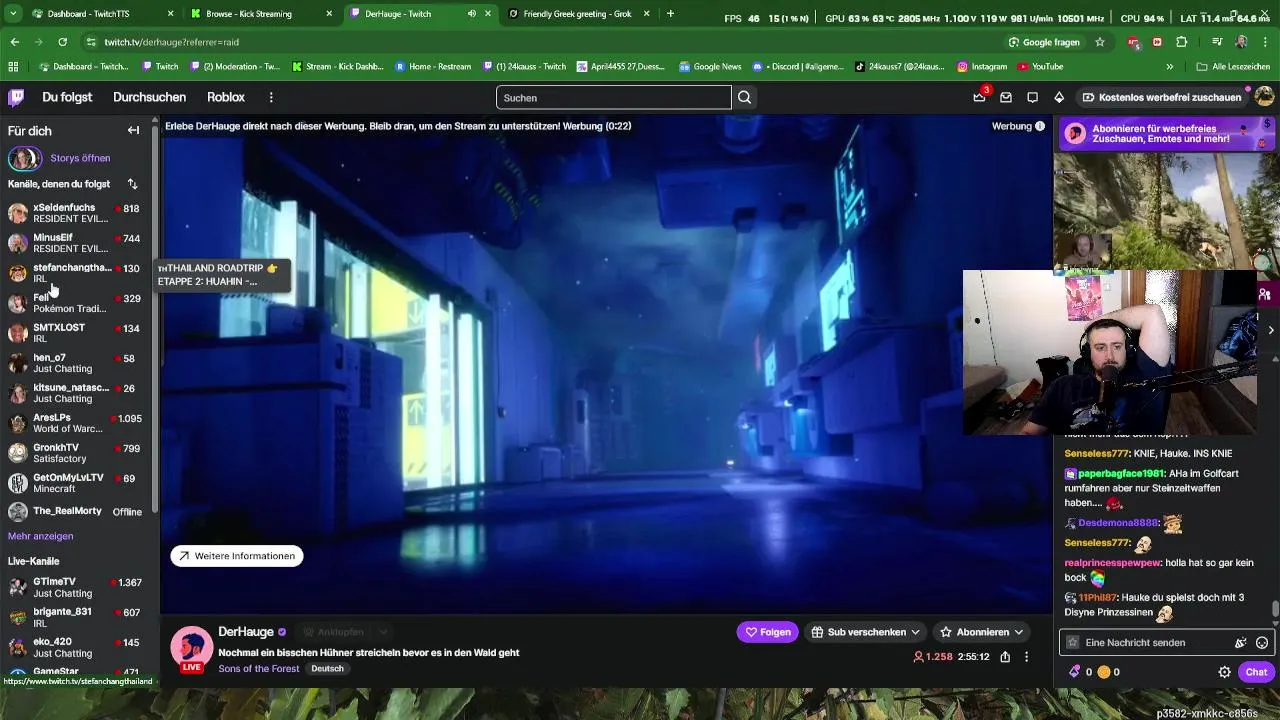Open the three-dot more menu in Twitch nav

tap(271, 97)
